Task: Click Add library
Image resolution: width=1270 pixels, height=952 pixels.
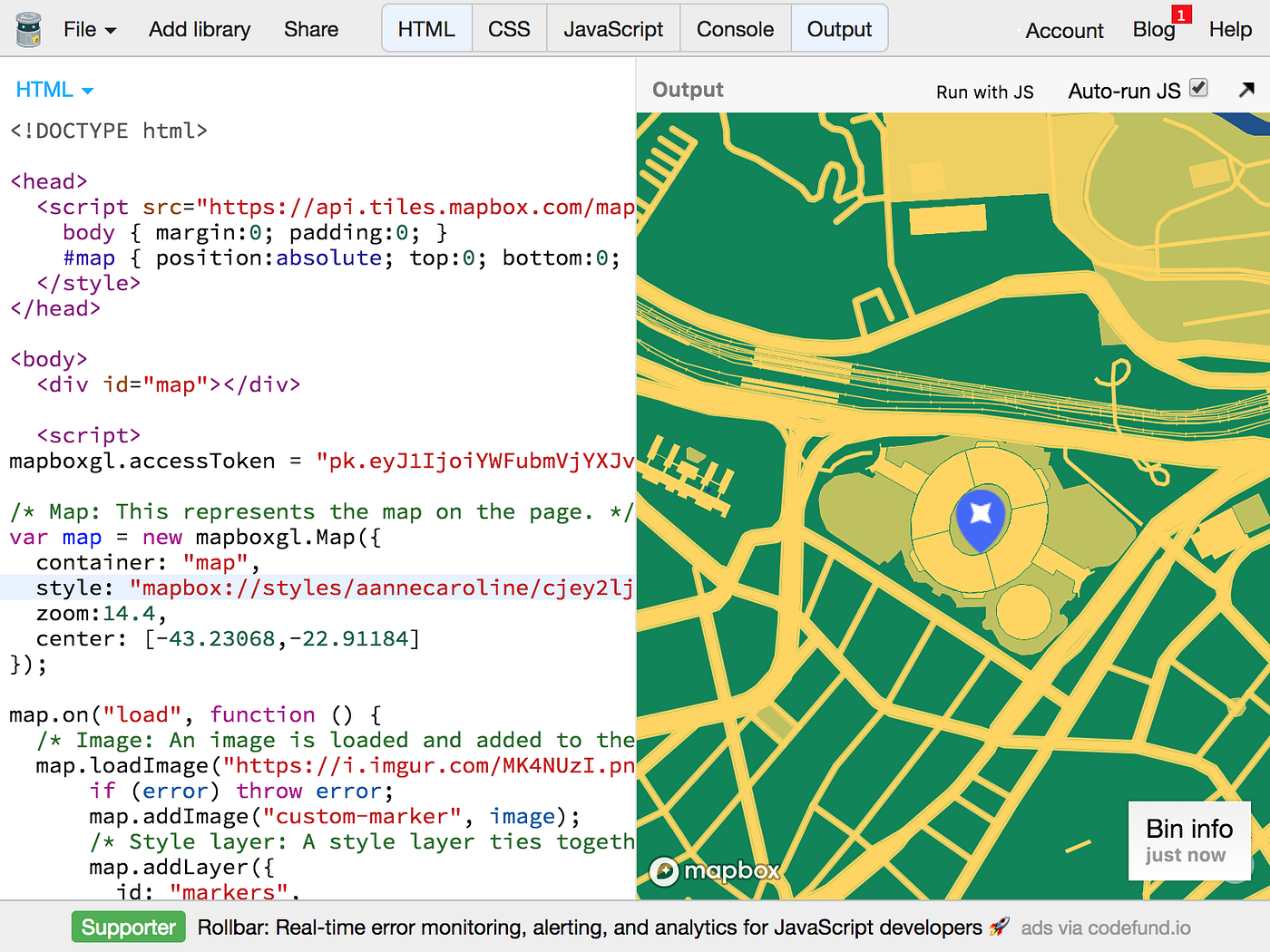Action: pos(199,30)
